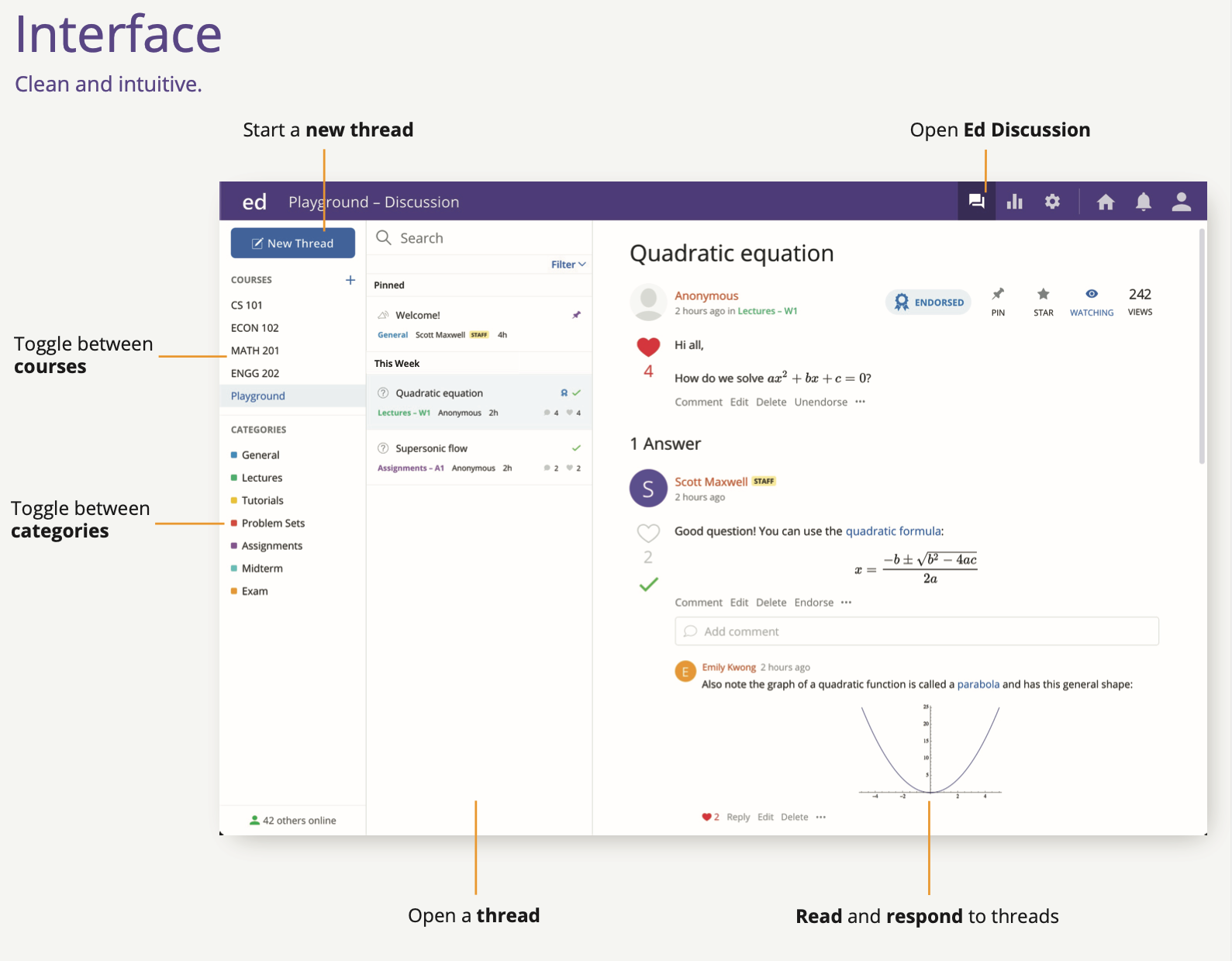Like Scott Maxwell's answer heart
This screenshot has height=961, width=1232.
click(648, 533)
